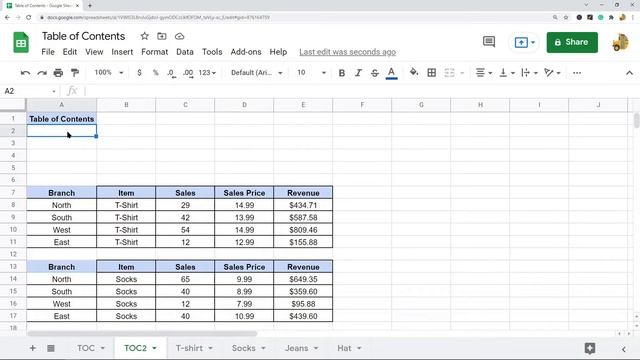
Task: Open the fill color picker
Action: click(x=414, y=73)
